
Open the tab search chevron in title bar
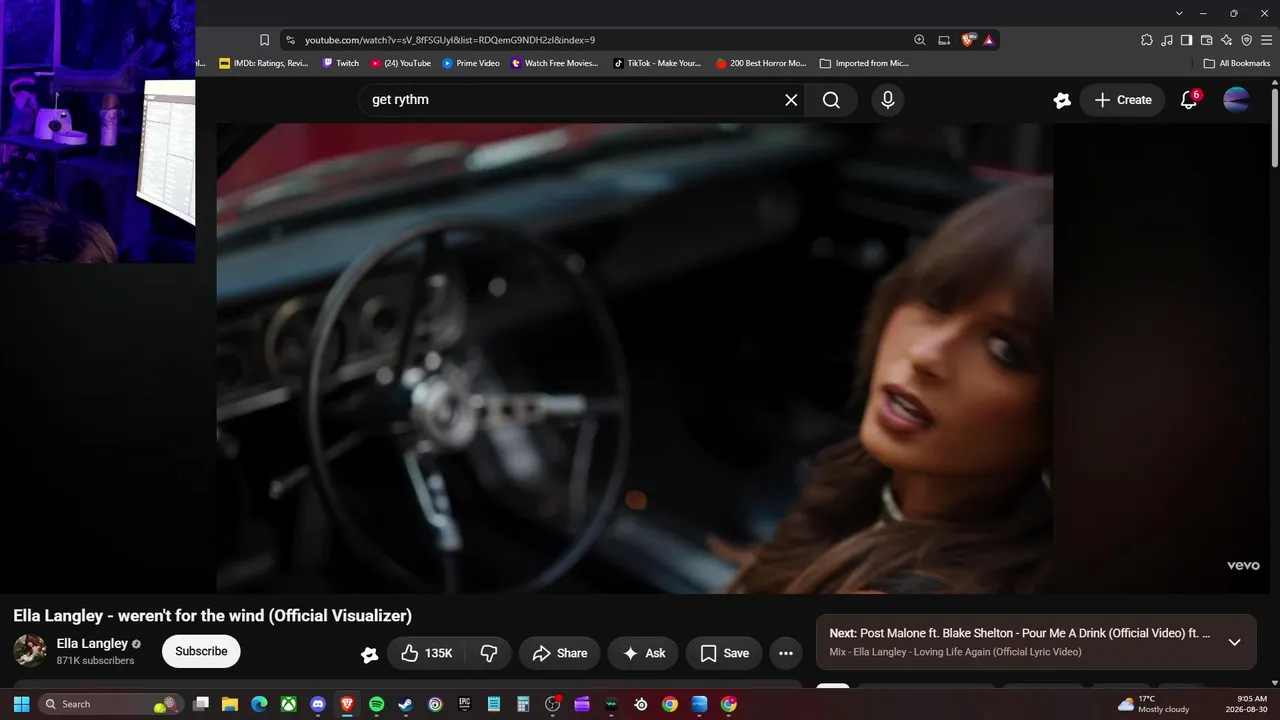(x=1180, y=13)
